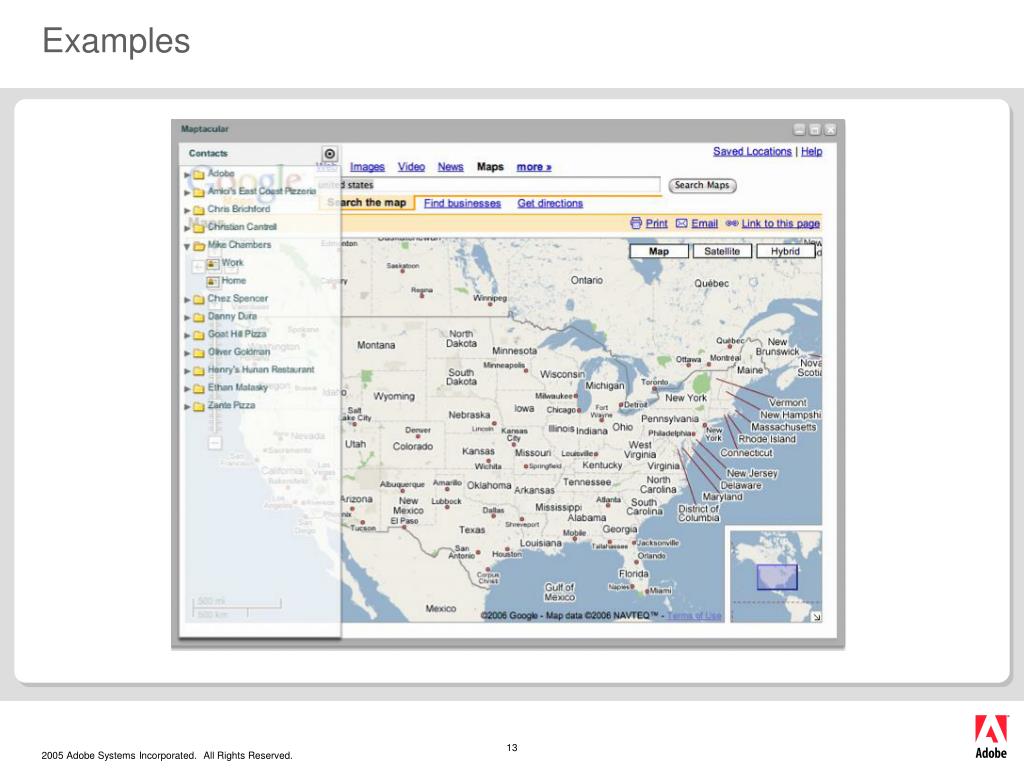Click the Colorado label on the map
The height and width of the screenshot is (768, 1024).
(412, 447)
